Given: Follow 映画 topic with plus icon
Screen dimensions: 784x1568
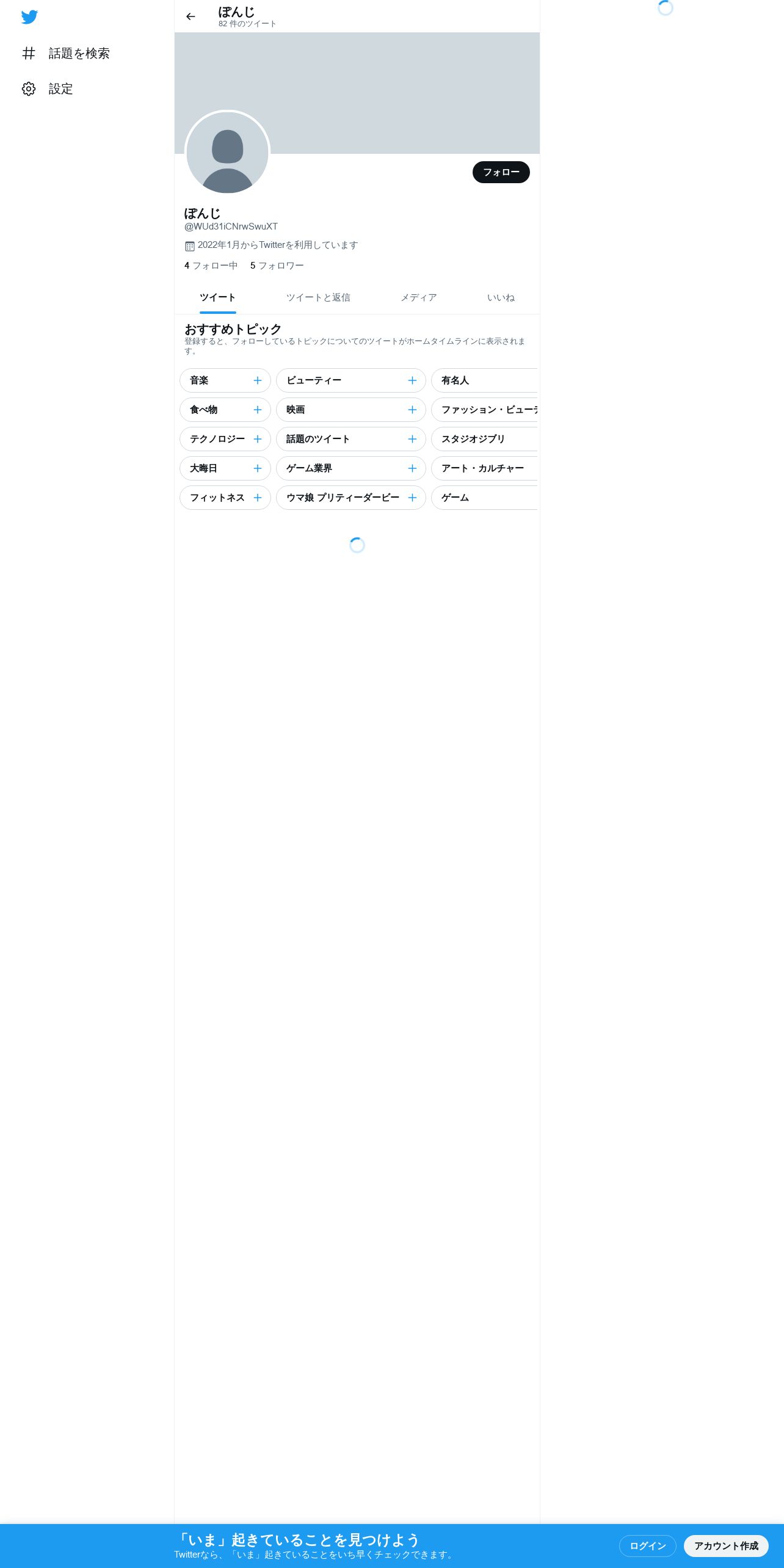Looking at the screenshot, I should (413, 410).
